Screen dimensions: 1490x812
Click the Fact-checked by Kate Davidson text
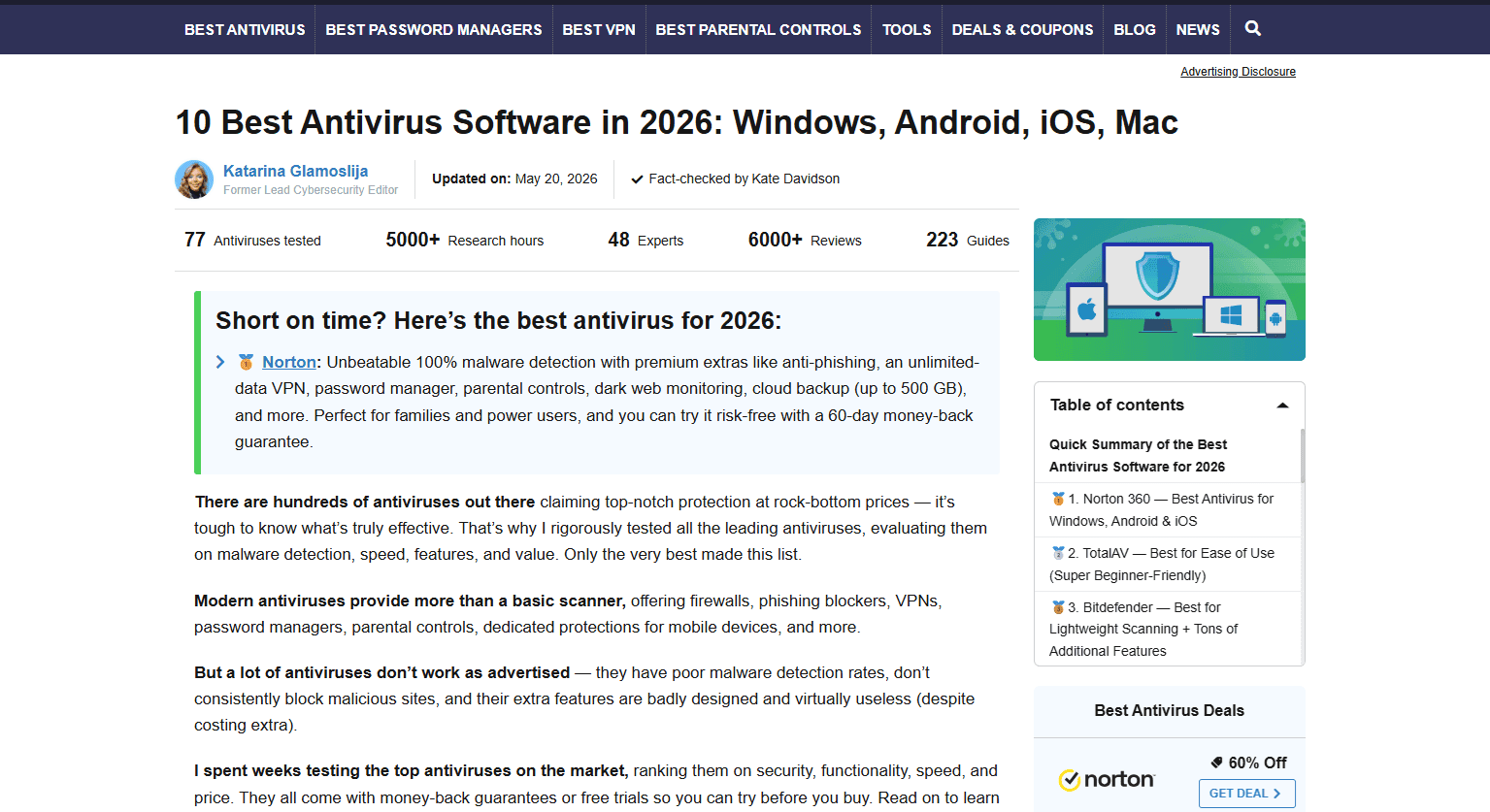(x=744, y=179)
